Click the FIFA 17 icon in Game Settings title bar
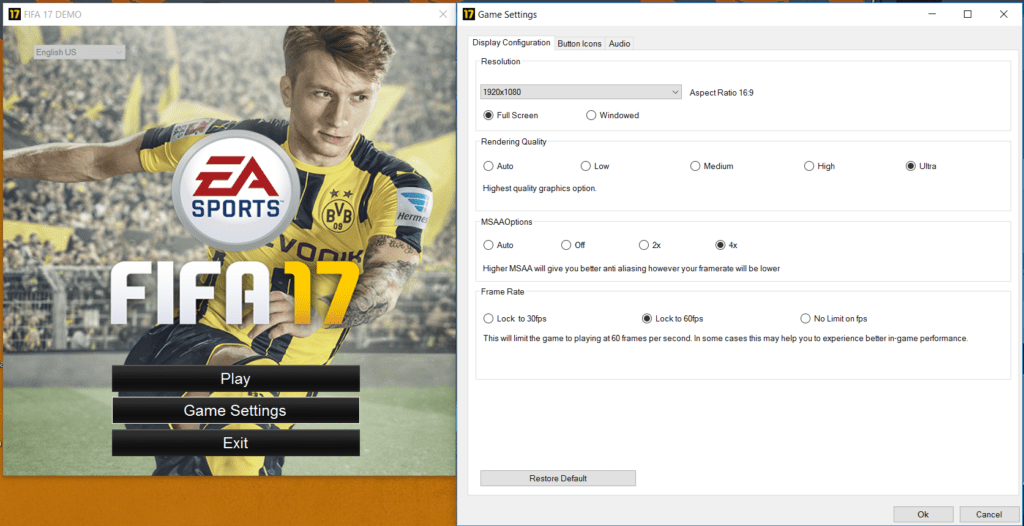1024x526 pixels. click(466, 14)
